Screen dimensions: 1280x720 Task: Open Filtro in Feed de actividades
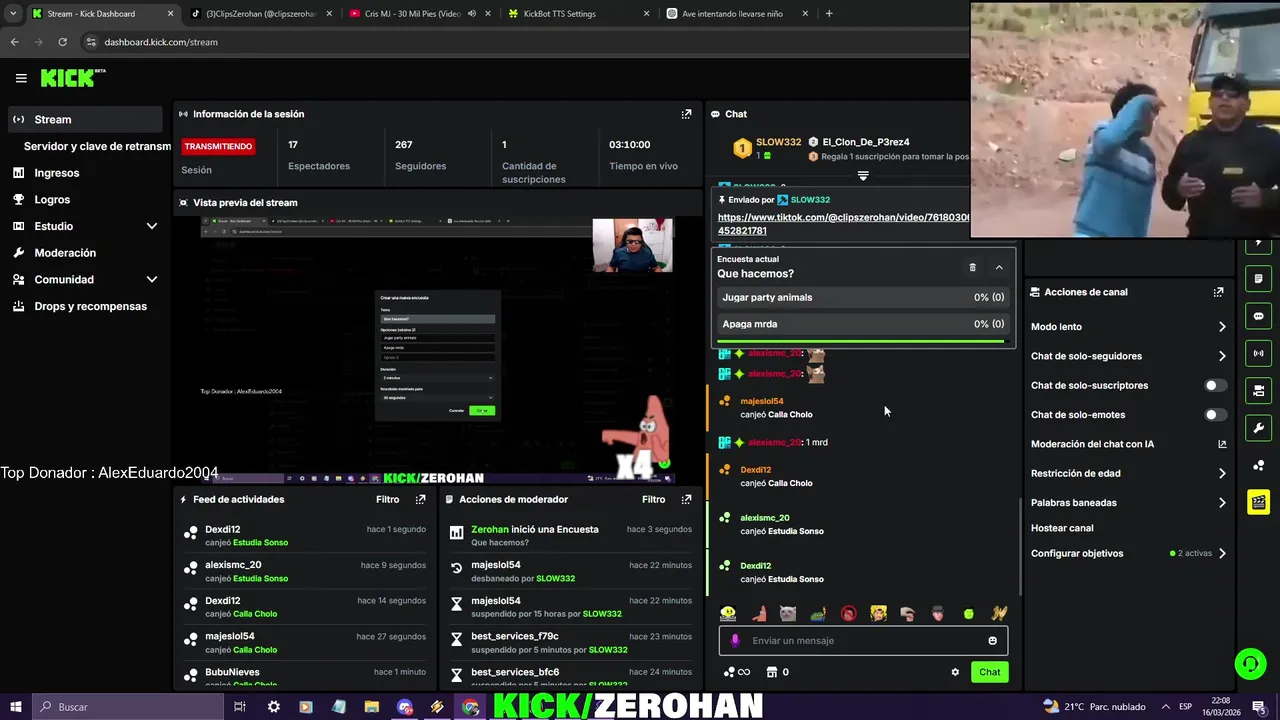(387, 499)
